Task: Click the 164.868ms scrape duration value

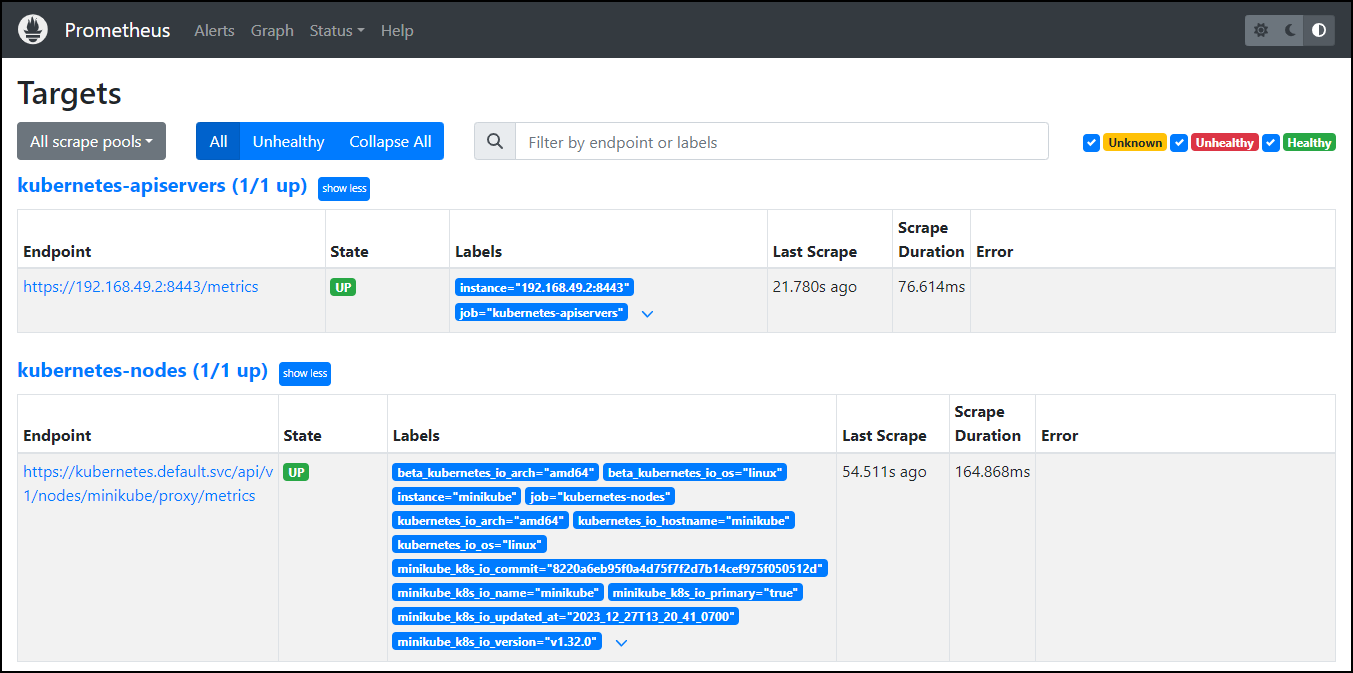Action: click(992, 471)
